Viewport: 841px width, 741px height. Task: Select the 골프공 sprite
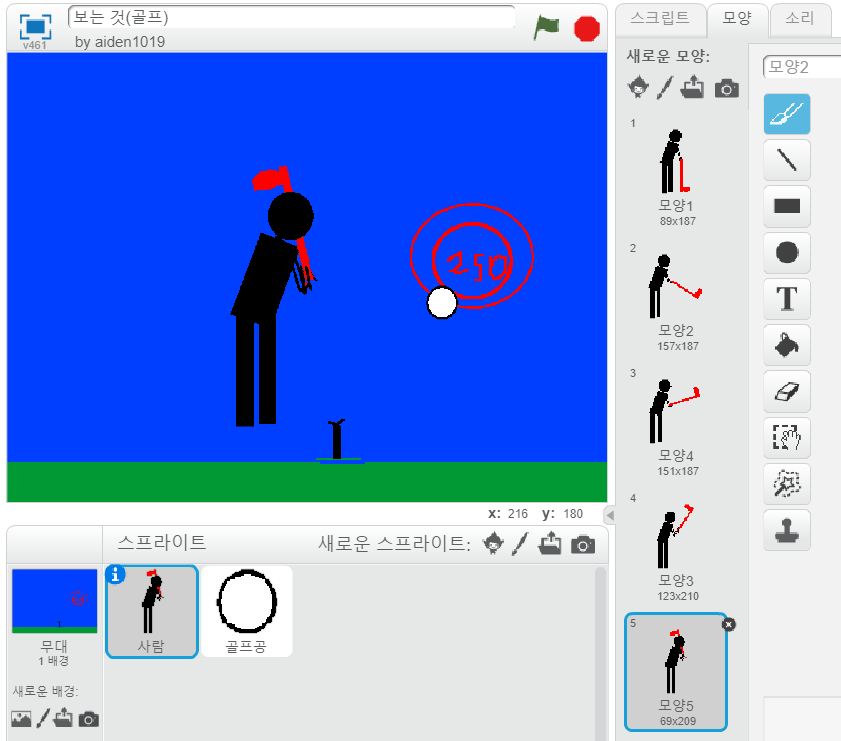246,610
